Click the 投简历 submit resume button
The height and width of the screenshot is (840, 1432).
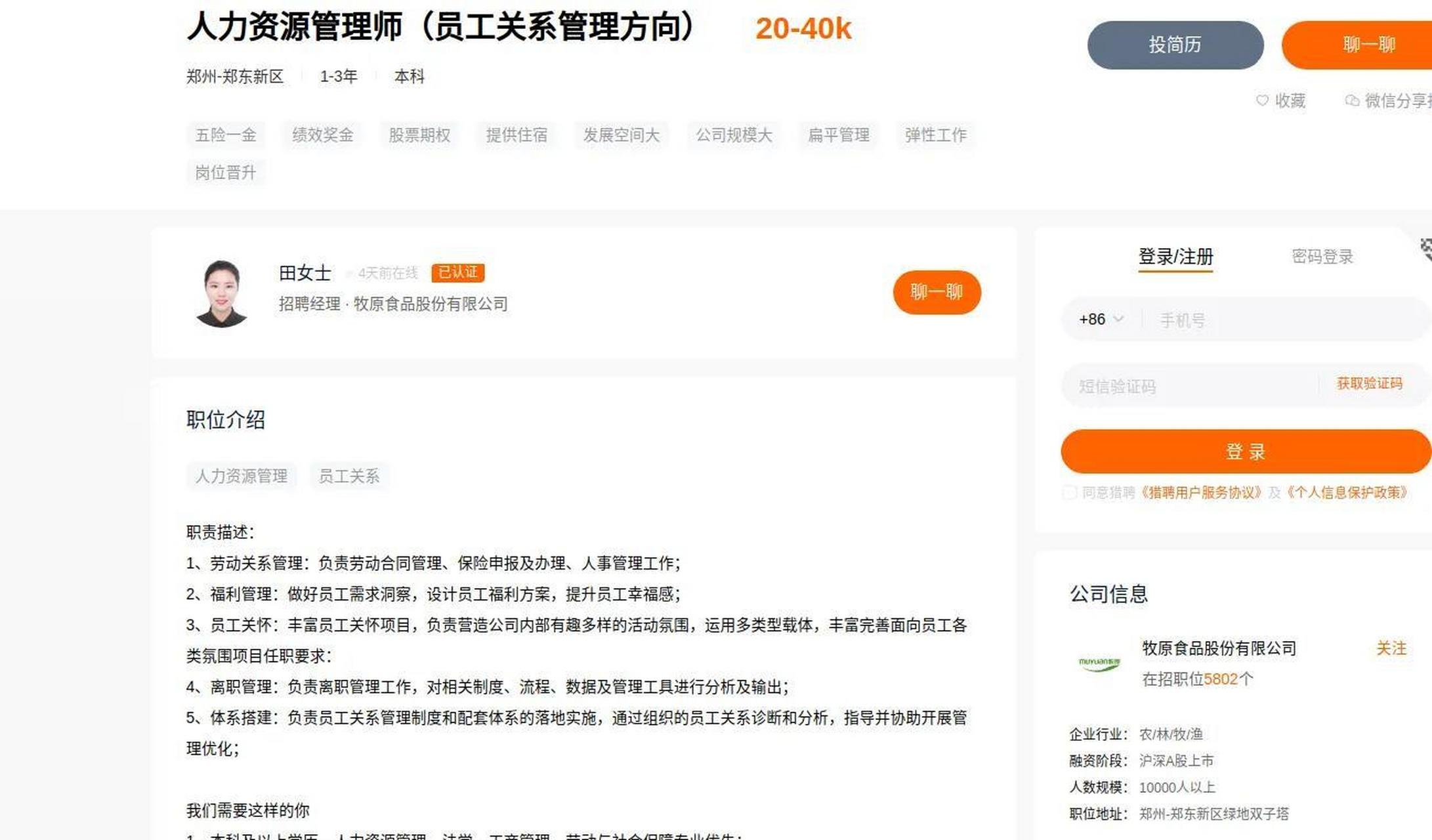tap(1175, 45)
